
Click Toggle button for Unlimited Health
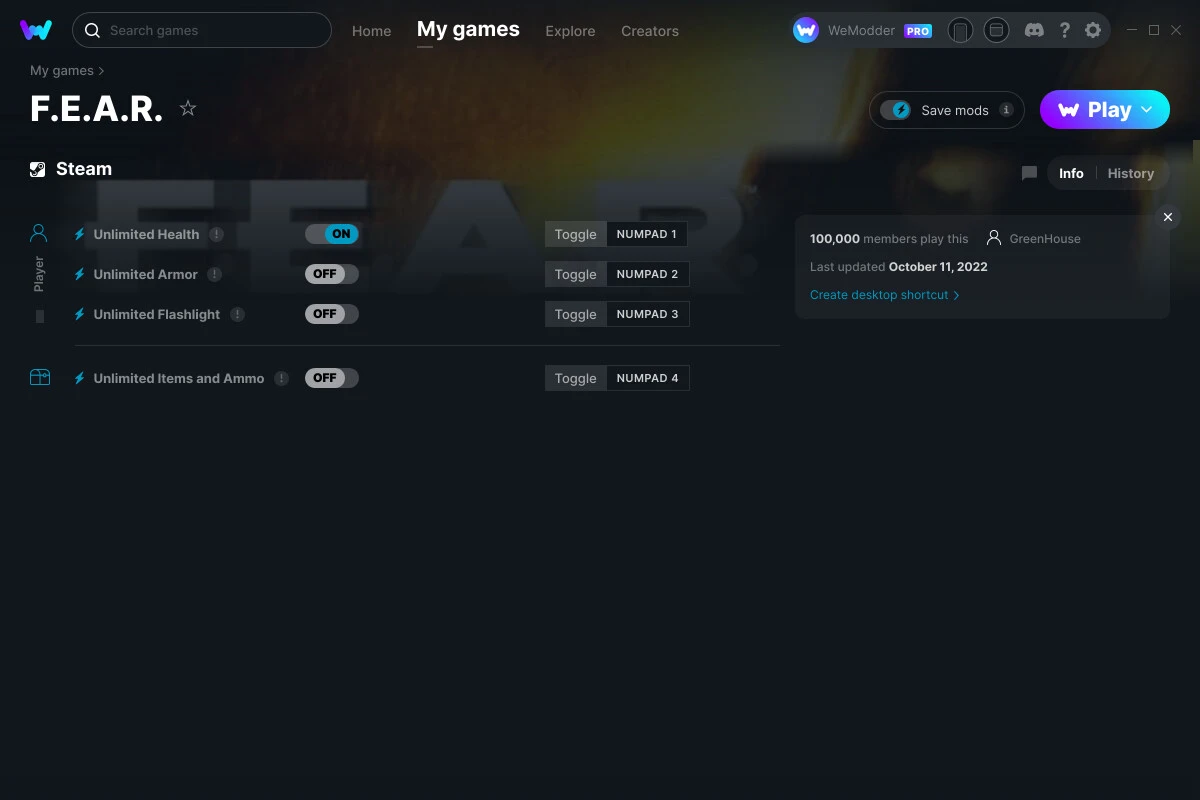(x=576, y=234)
